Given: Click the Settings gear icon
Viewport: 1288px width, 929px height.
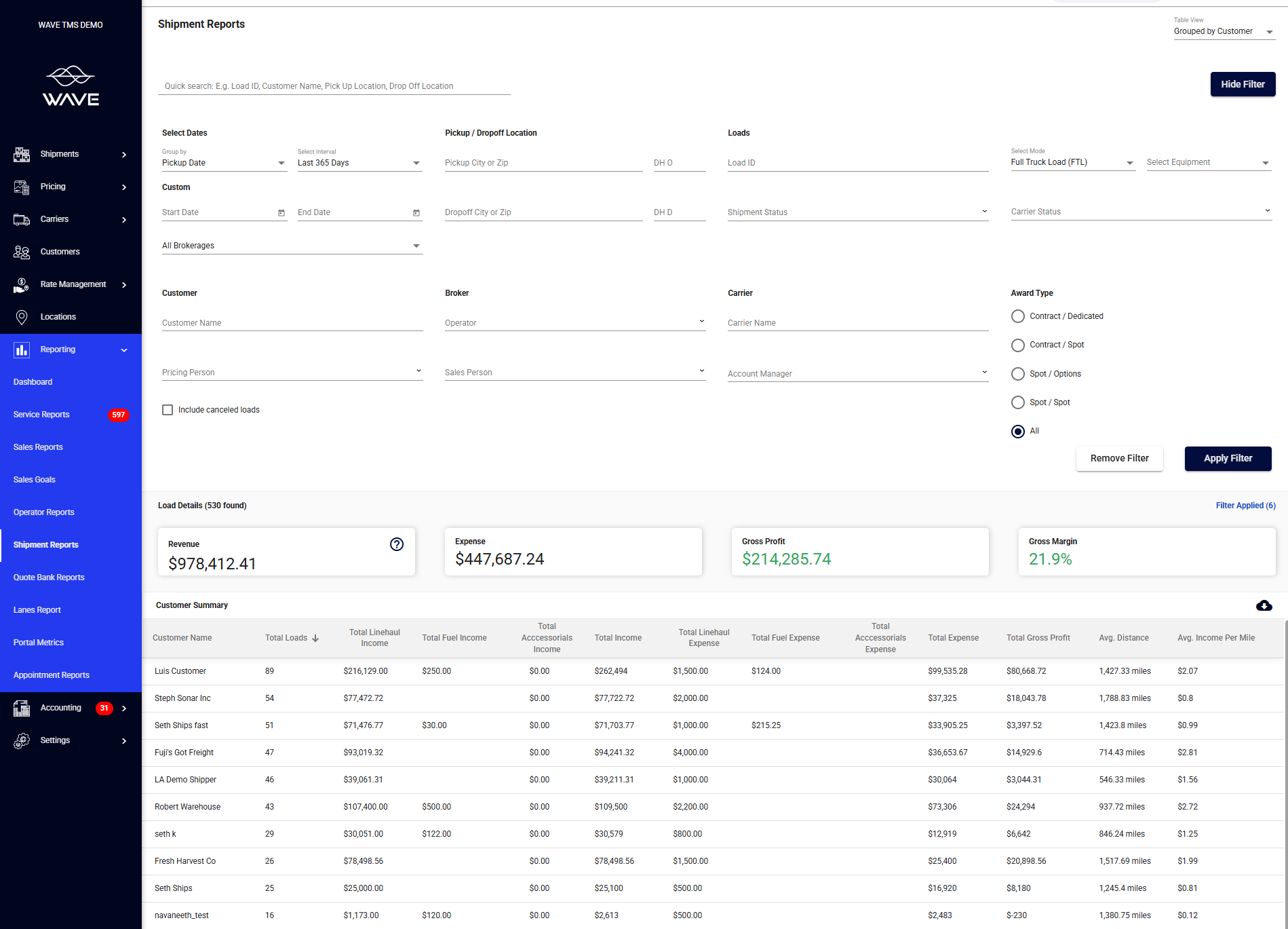Looking at the screenshot, I should click(x=22, y=741).
